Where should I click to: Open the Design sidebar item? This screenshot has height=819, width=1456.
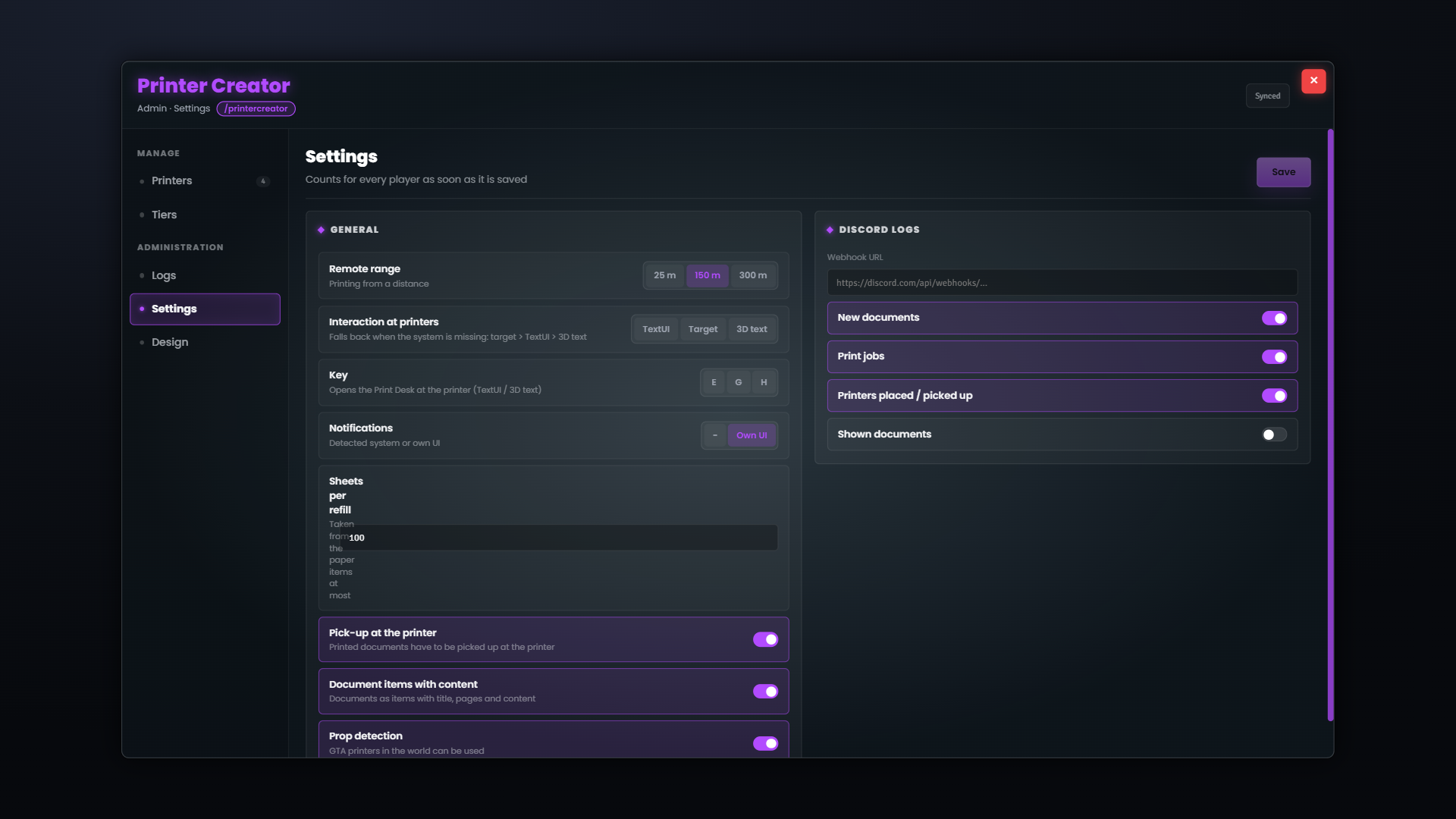tap(205, 342)
